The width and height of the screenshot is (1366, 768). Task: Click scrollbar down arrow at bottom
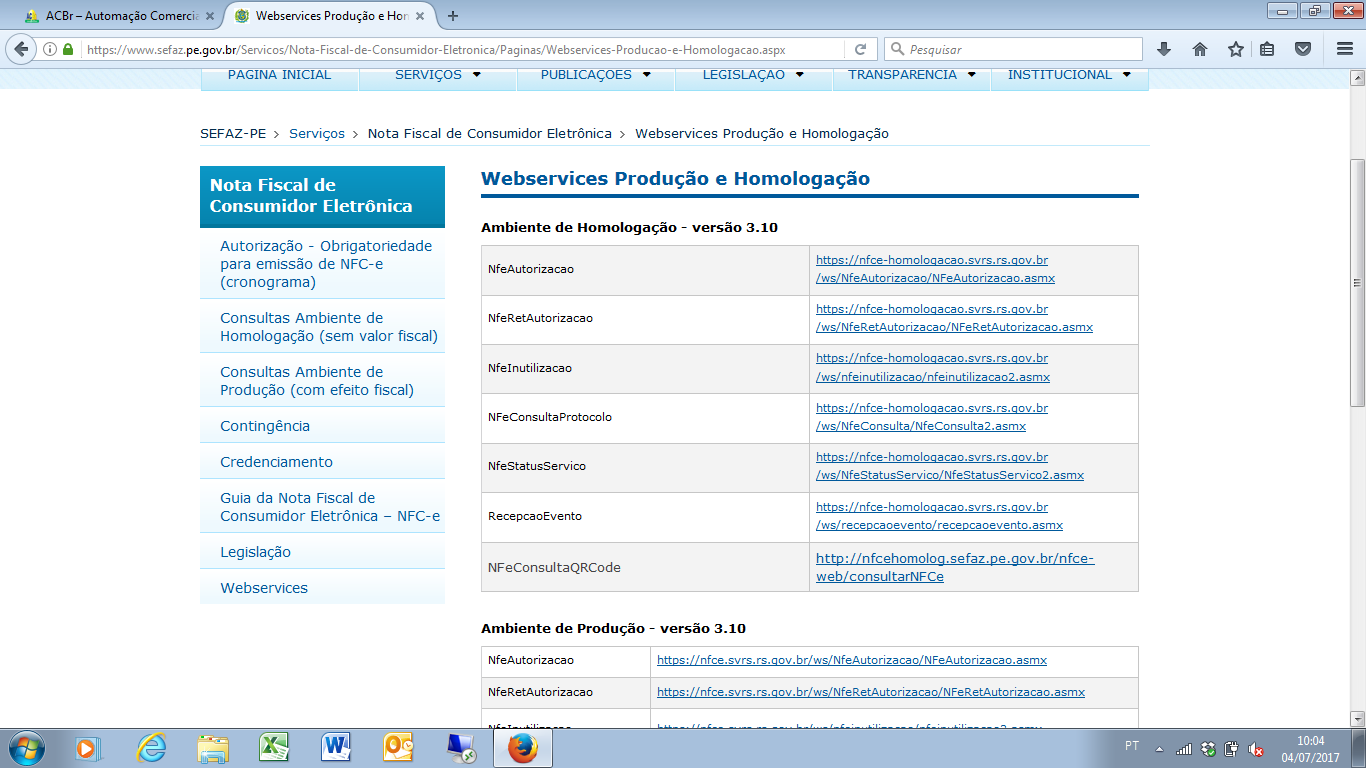[x=1357, y=718]
